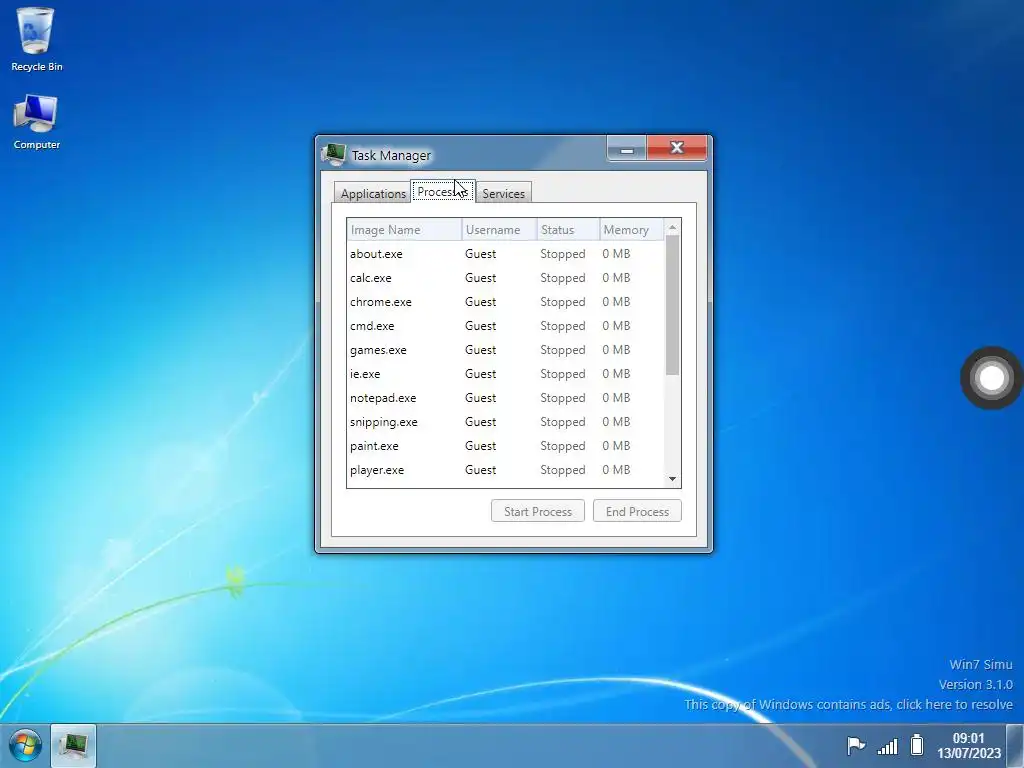
Task: Click the Start Process button
Action: tap(537, 511)
